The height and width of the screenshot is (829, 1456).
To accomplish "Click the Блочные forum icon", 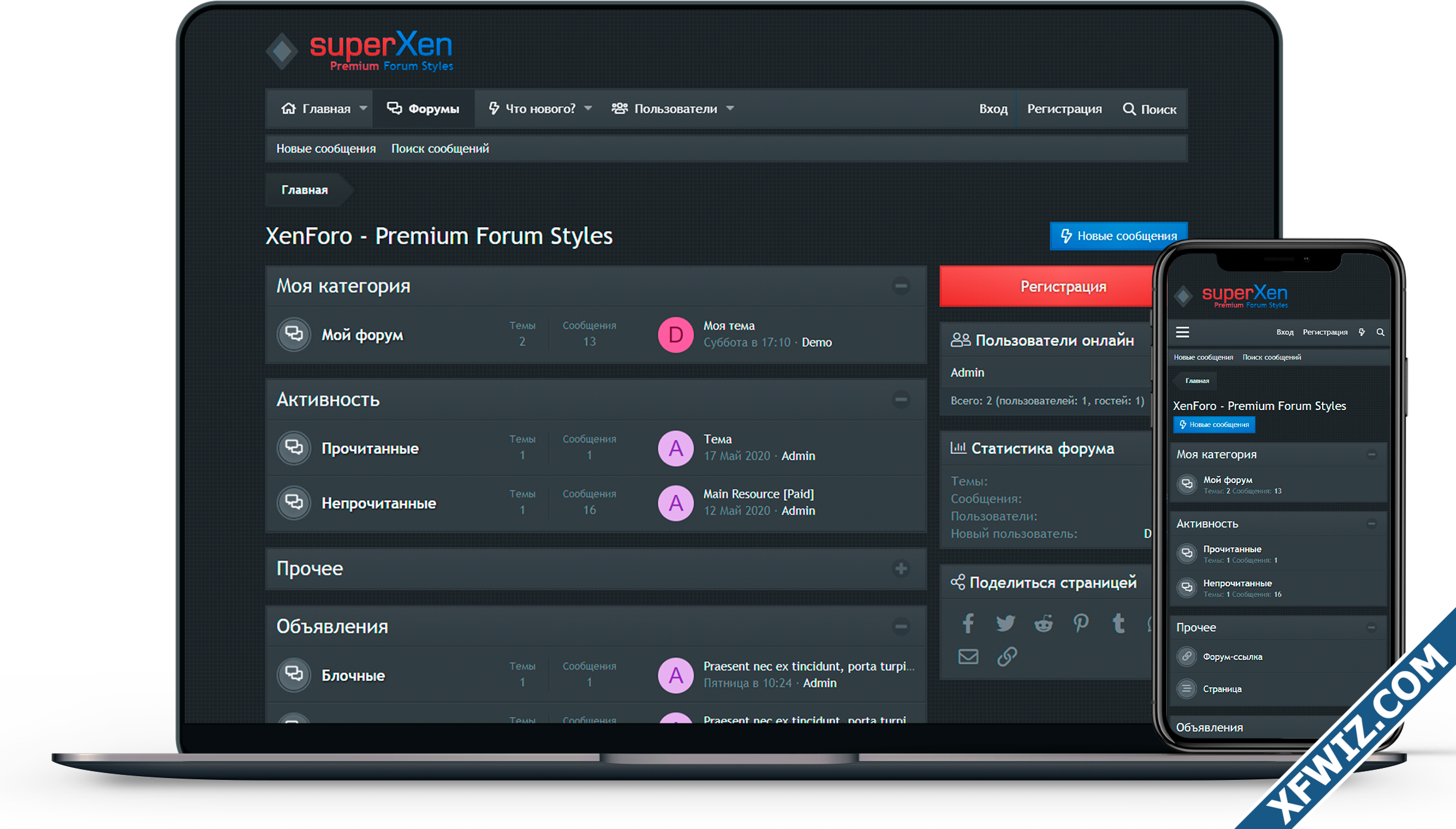I will coord(294,675).
